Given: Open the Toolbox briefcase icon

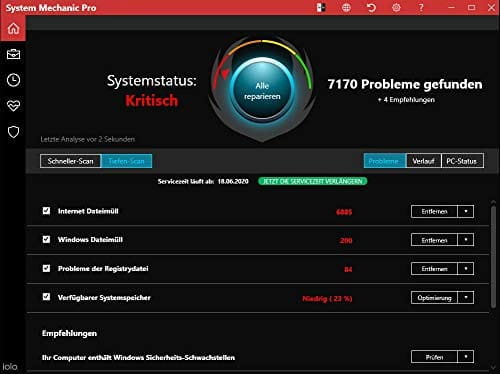Looking at the screenshot, I should (13, 54).
